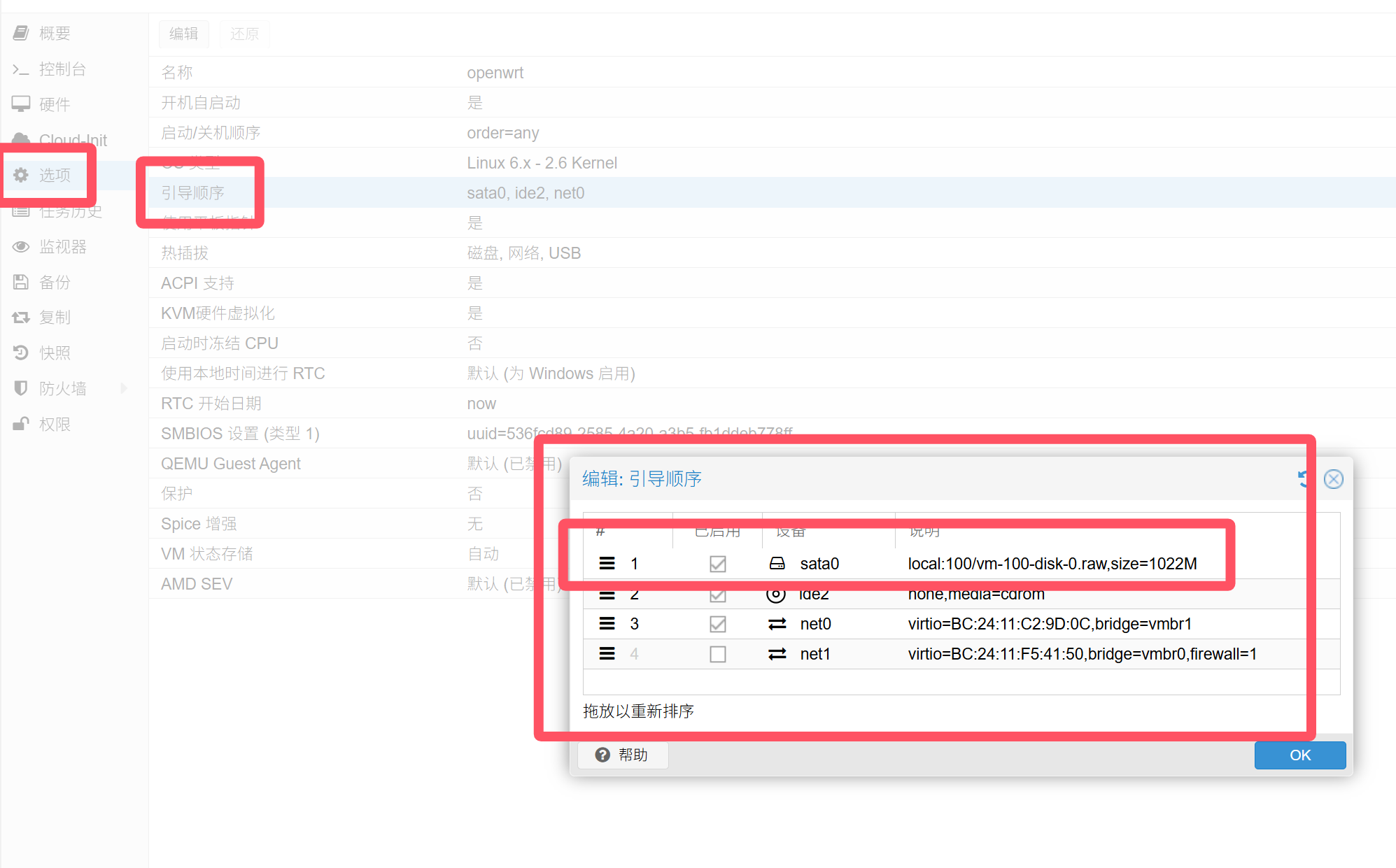This screenshot has width=1396, height=868.
Task: Click the sata0 hard disk icon
Action: point(777,564)
